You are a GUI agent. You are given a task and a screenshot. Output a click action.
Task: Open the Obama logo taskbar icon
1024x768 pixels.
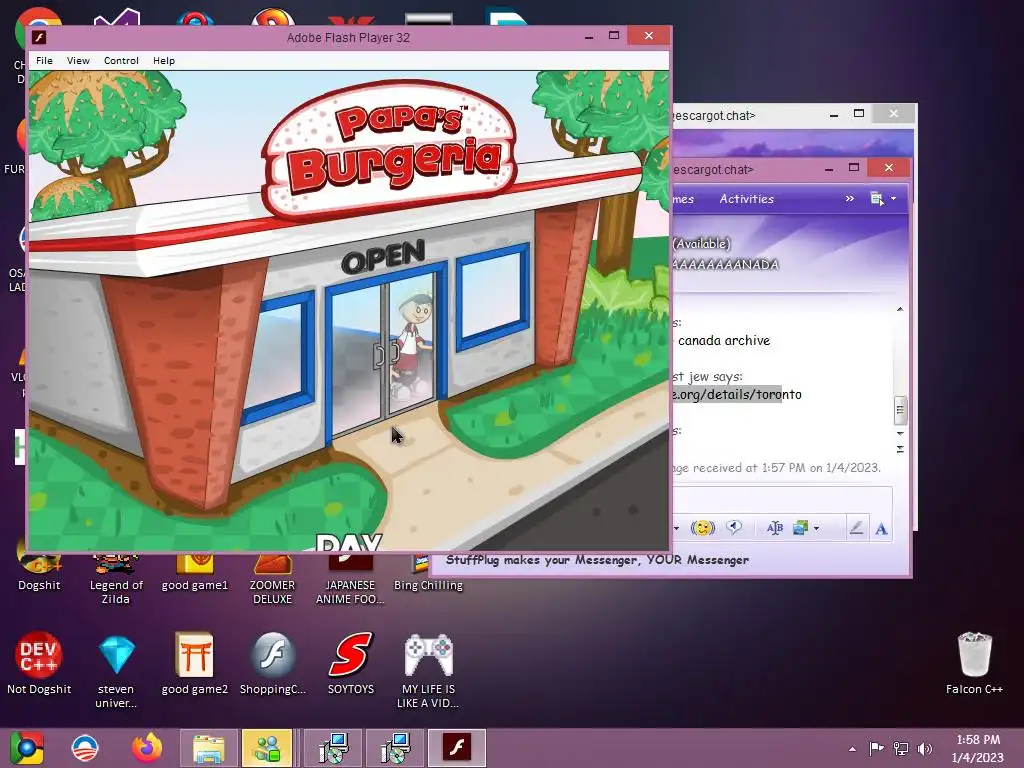[85, 748]
